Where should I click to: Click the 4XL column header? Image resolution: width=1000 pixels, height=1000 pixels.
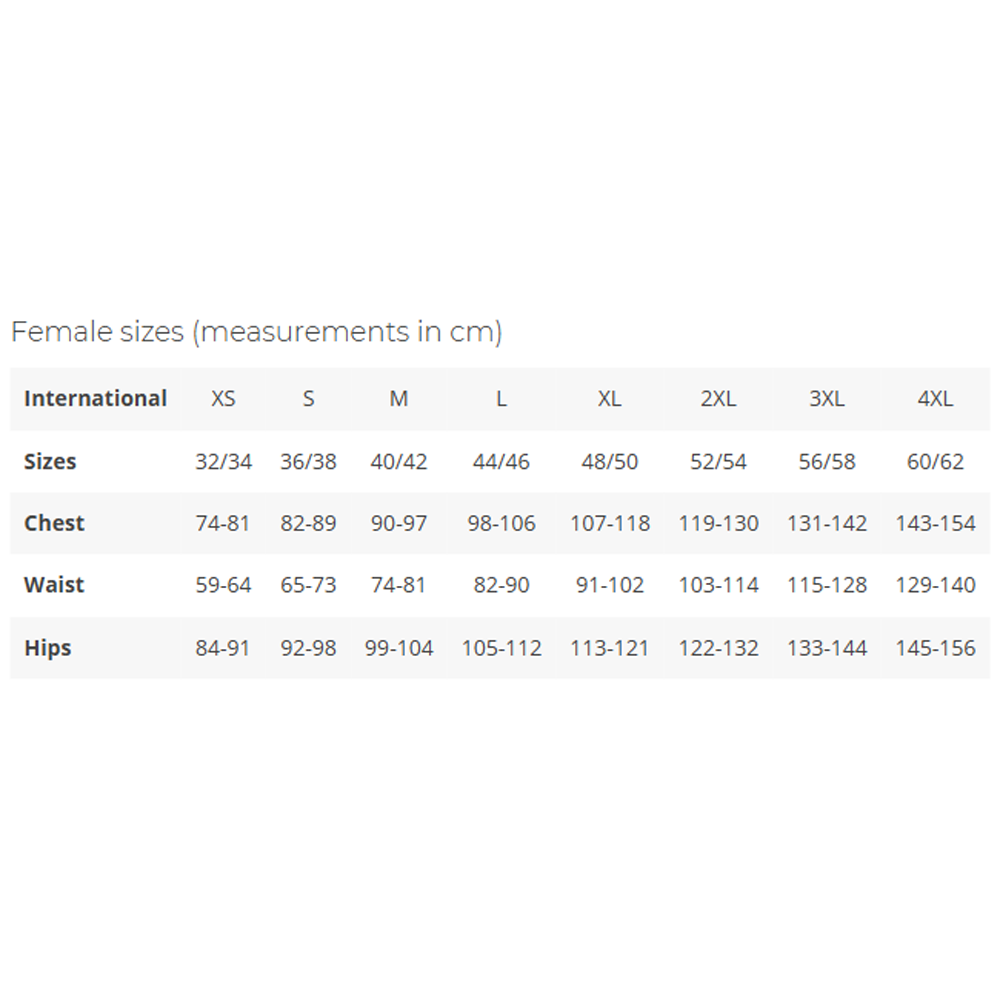tap(935, 399)
